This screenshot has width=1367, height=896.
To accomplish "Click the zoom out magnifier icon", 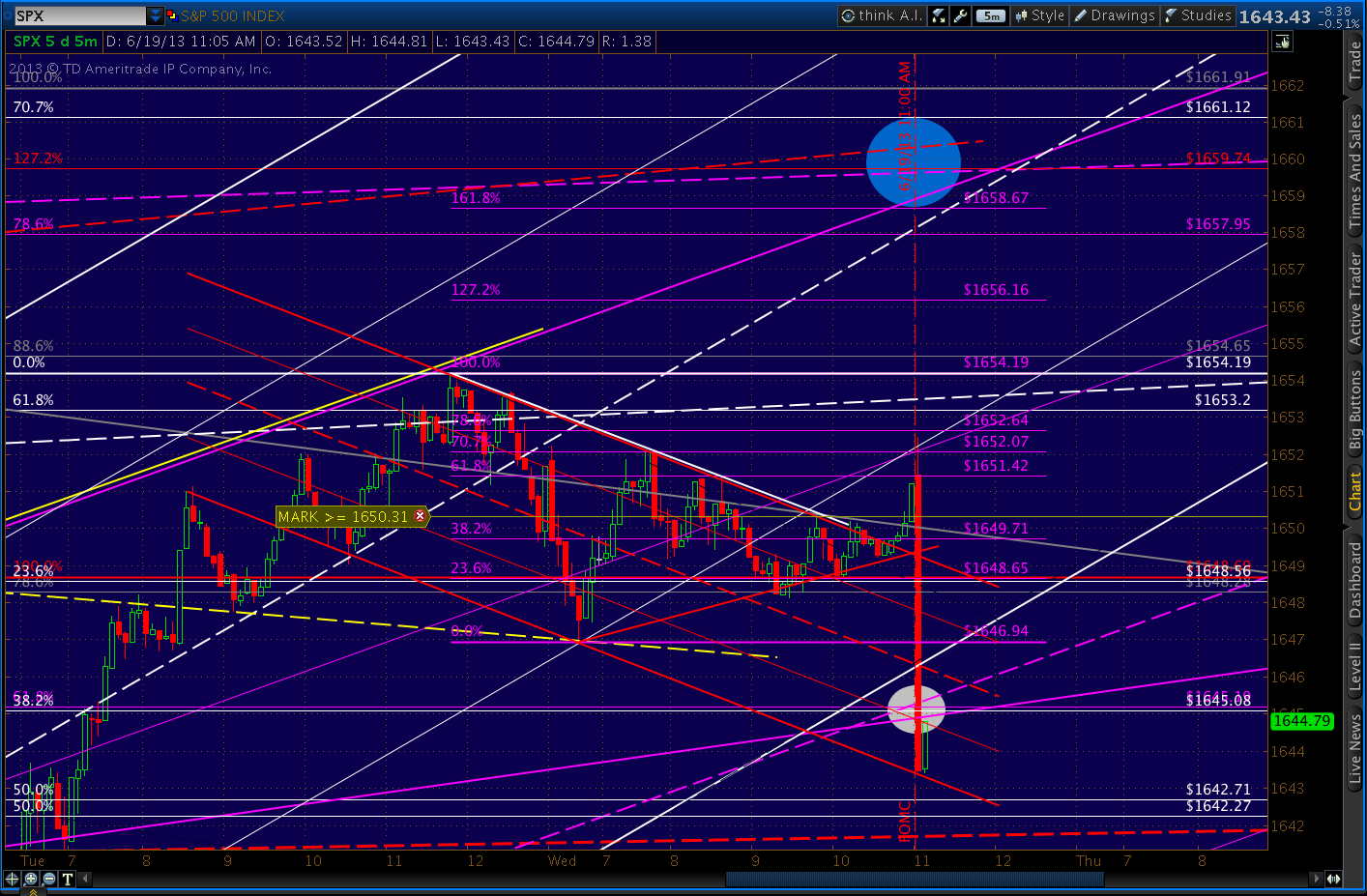I will [x=48, y=879].
